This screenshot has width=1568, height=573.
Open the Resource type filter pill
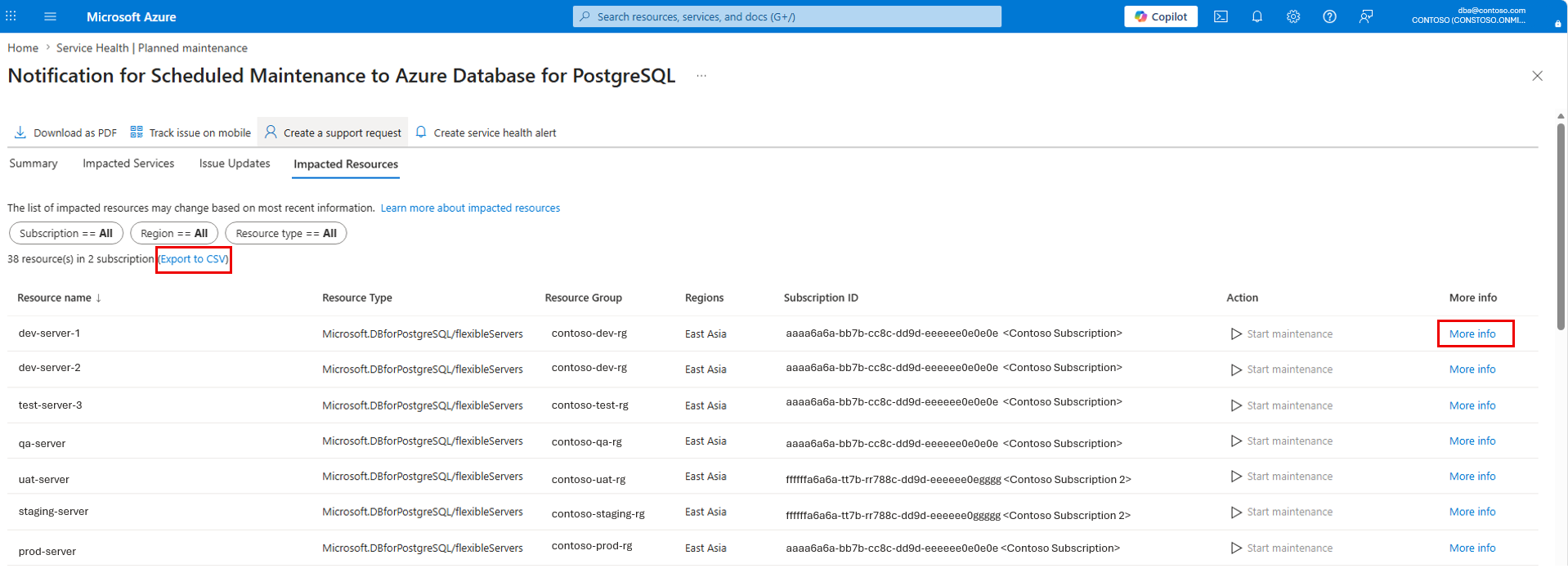(x=286, y=233)
